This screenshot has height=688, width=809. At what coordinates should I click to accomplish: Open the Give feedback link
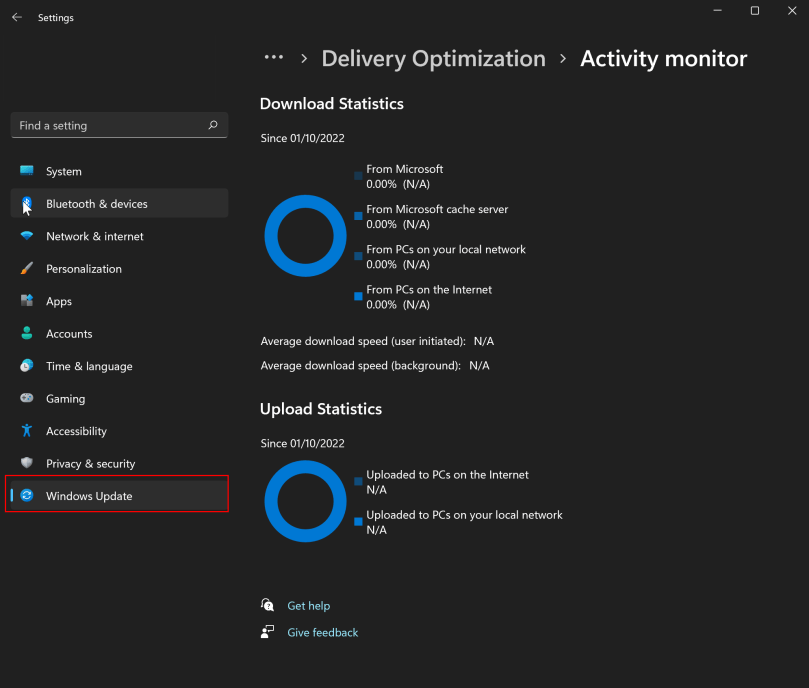322,632
